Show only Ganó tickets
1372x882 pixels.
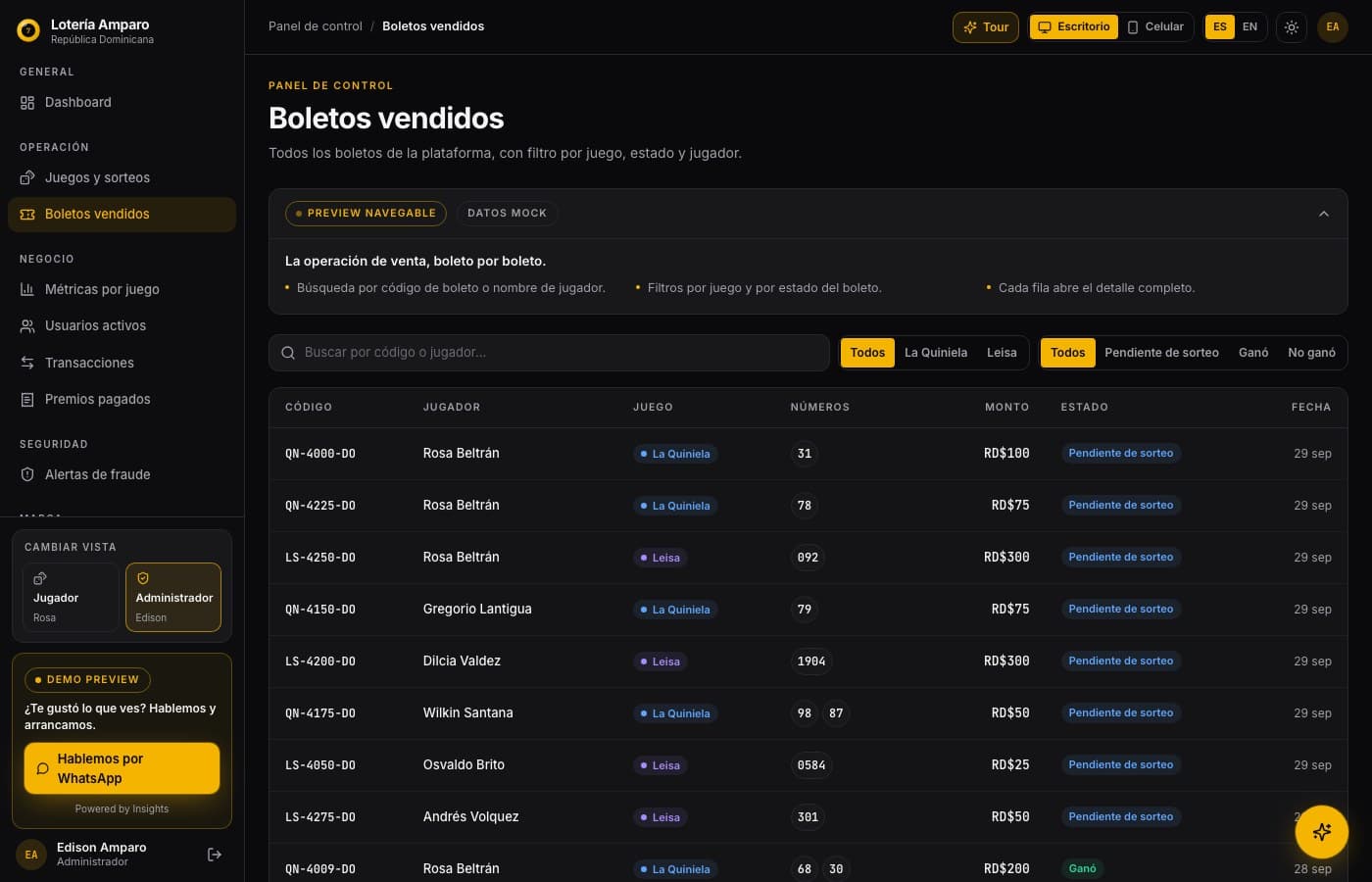tap(1253, 353)
